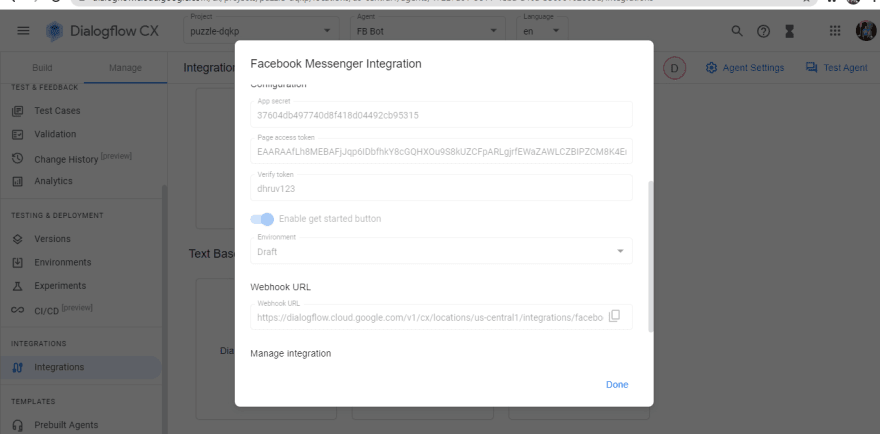Switch to the Build tab

pyautogui.click(x=42, y=68)
